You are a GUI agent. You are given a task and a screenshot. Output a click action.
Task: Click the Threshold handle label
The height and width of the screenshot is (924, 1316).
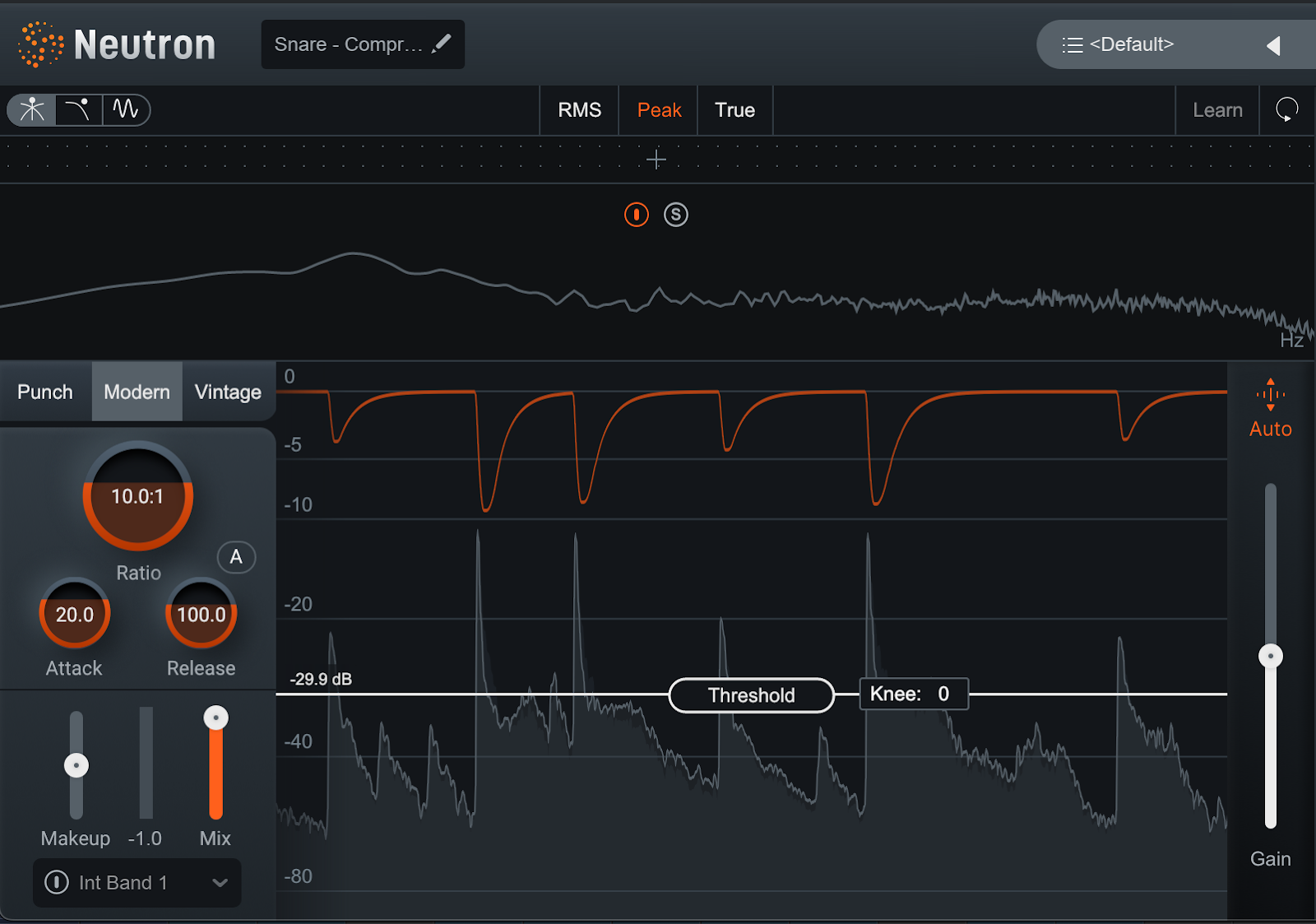[752, 695]
